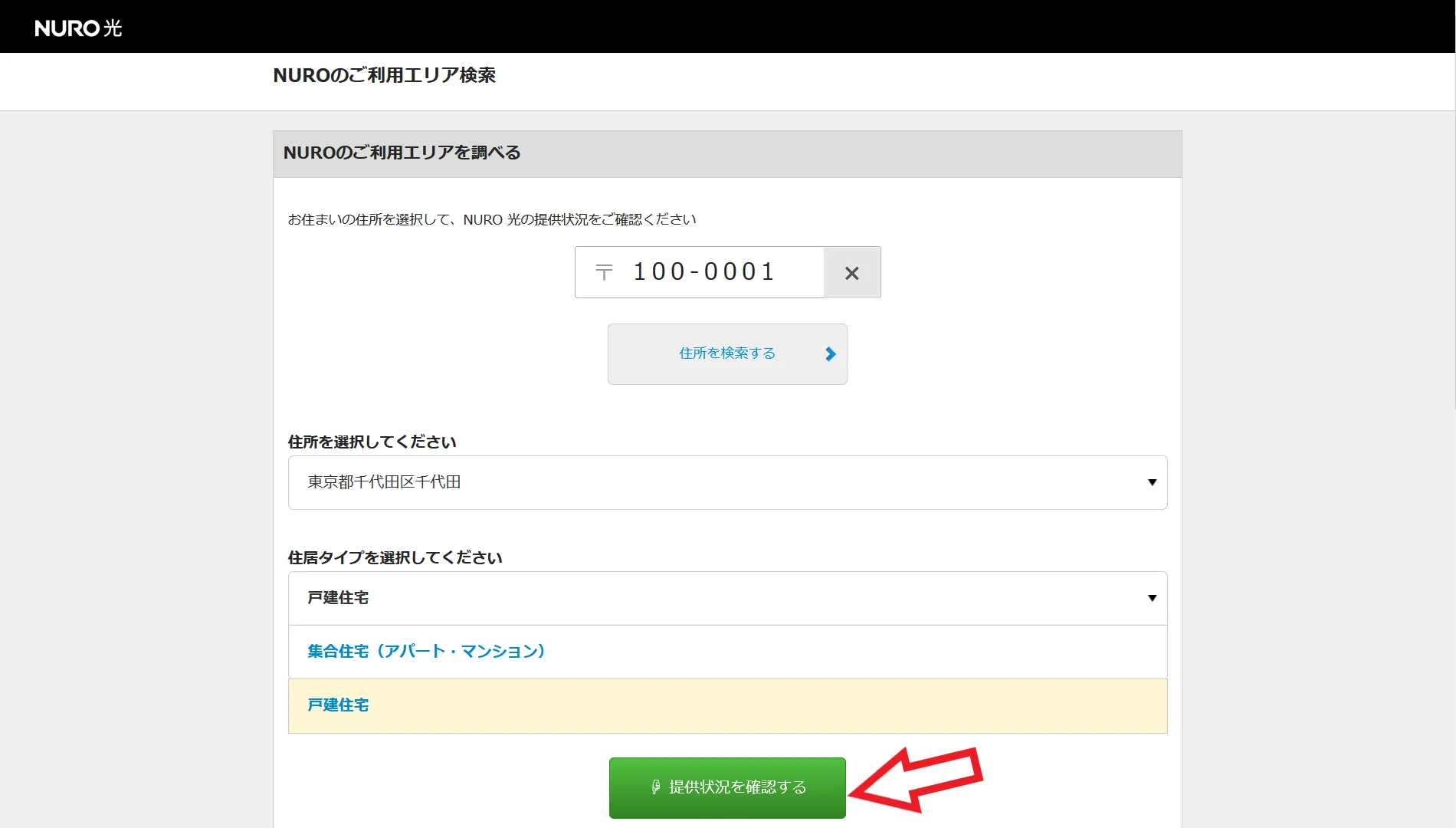Click the NUROのご利用エリアを調べる section header
The width and height of the screenshot is (1456, 828).
pyautogui.click(x=402, y=153)
